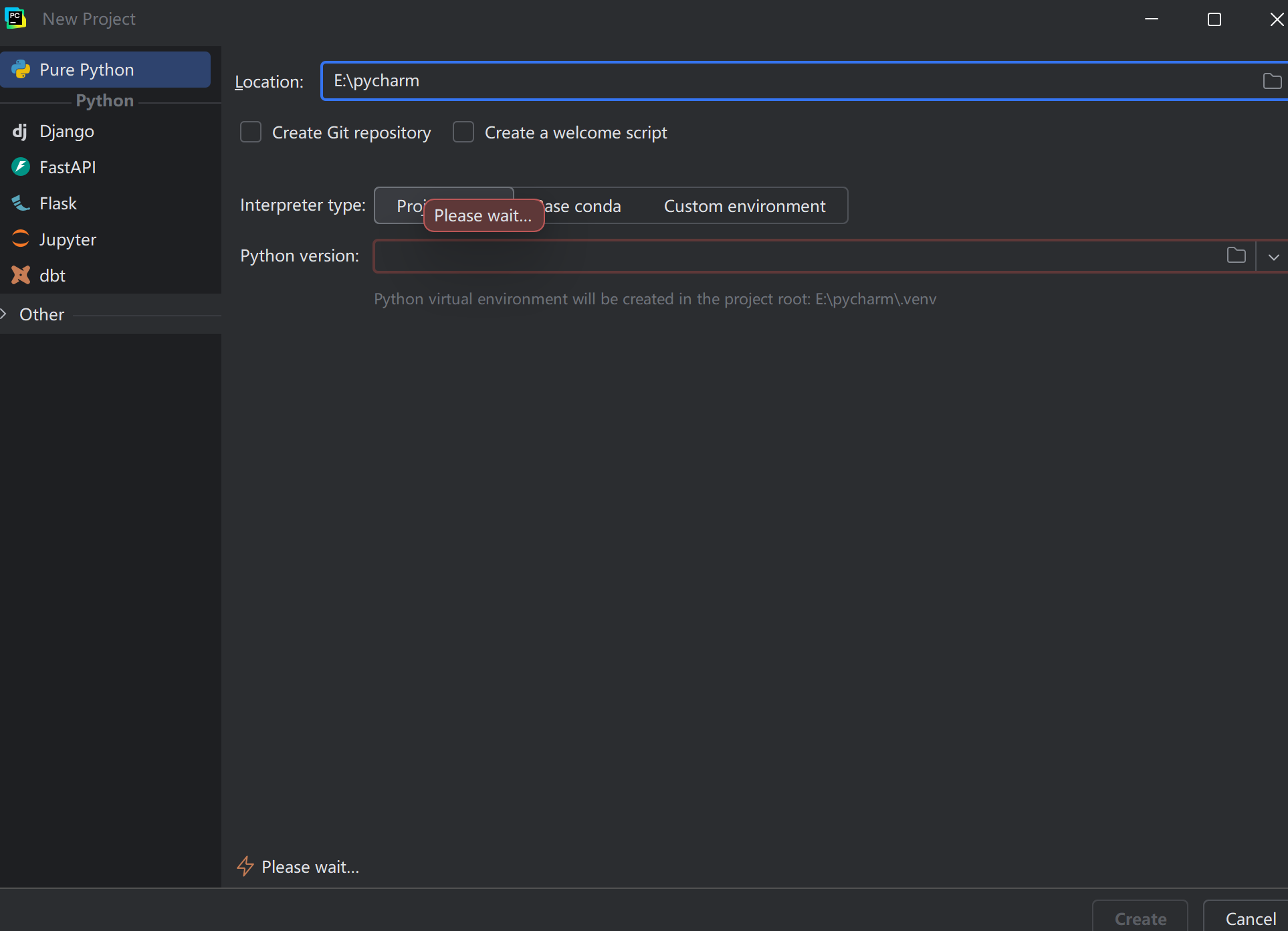This screenshot has width=1288, height=931.
Task: Click the venv creation hint text
Action: tap(655, 299)
